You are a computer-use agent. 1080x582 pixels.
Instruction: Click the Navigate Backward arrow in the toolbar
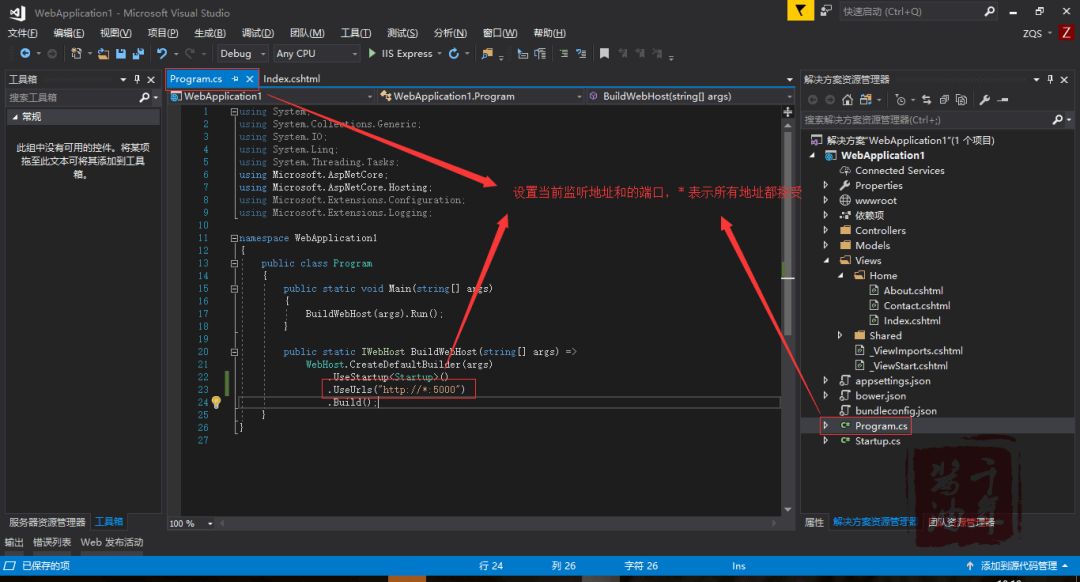point(25,55)
